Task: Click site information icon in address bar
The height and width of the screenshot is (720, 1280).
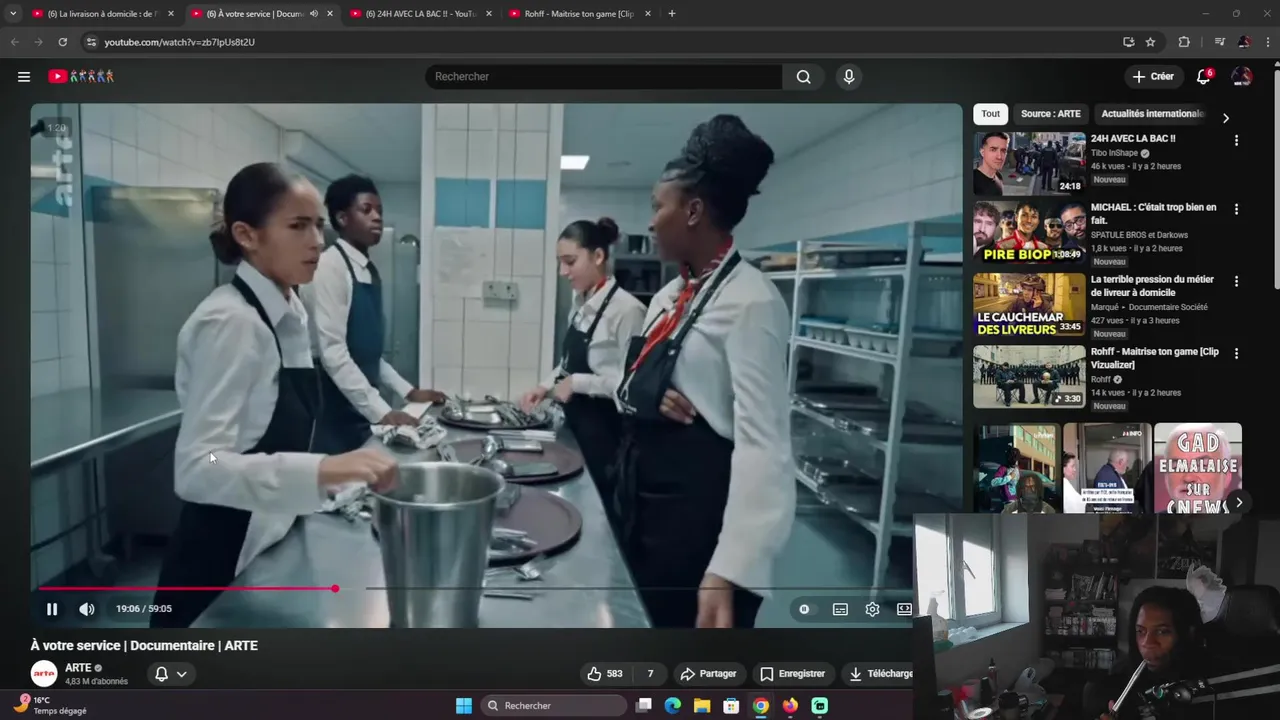Action: click(x=91, y=42)
